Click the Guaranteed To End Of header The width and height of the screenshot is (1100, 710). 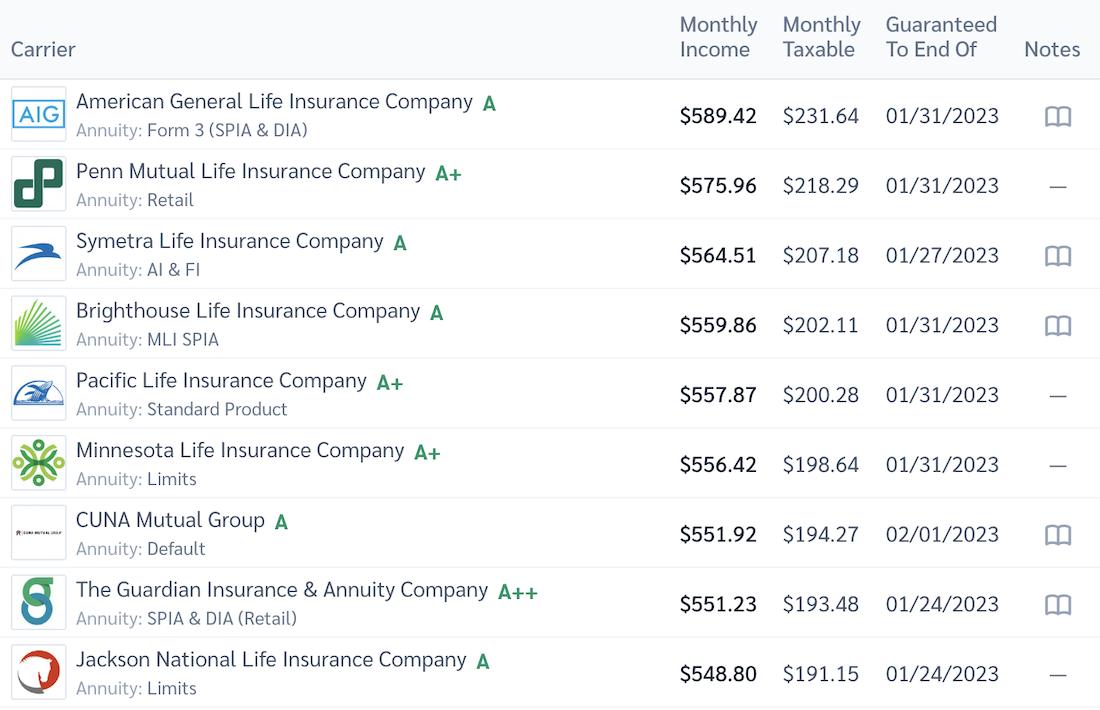click(941, 37)
